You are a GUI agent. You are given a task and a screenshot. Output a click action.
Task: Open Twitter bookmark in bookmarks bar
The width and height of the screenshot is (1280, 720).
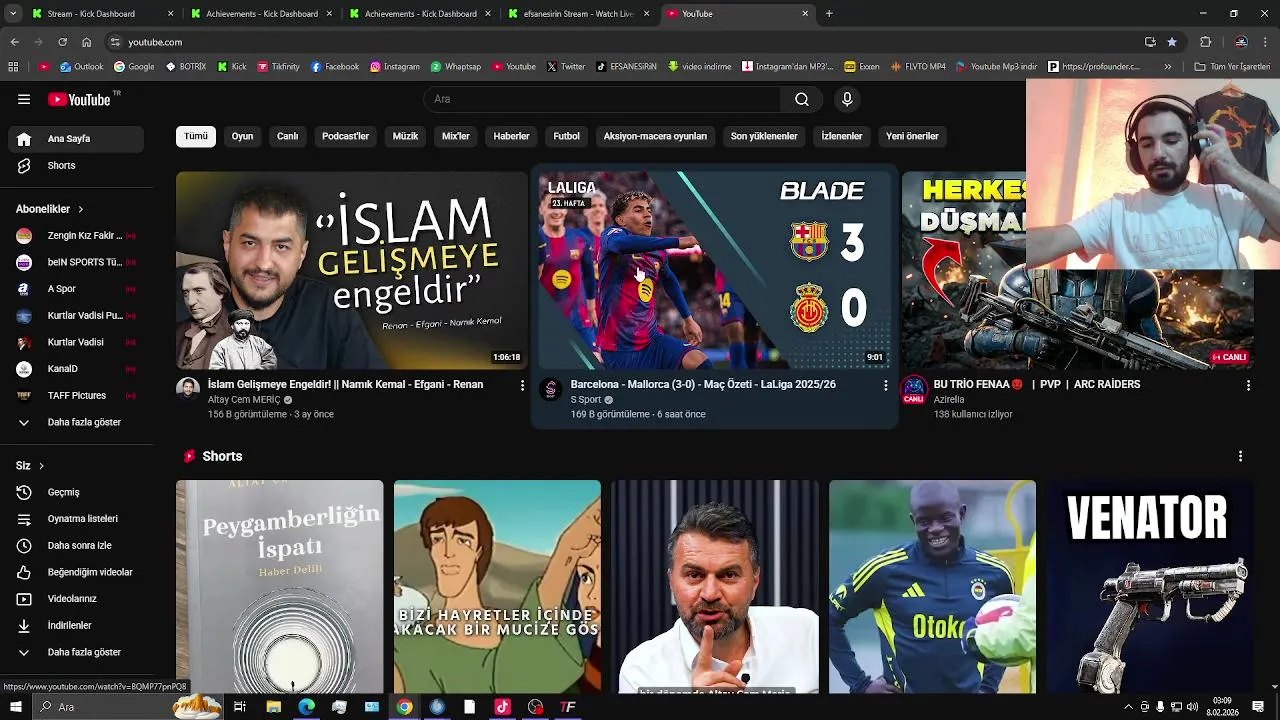coord(566,67)
